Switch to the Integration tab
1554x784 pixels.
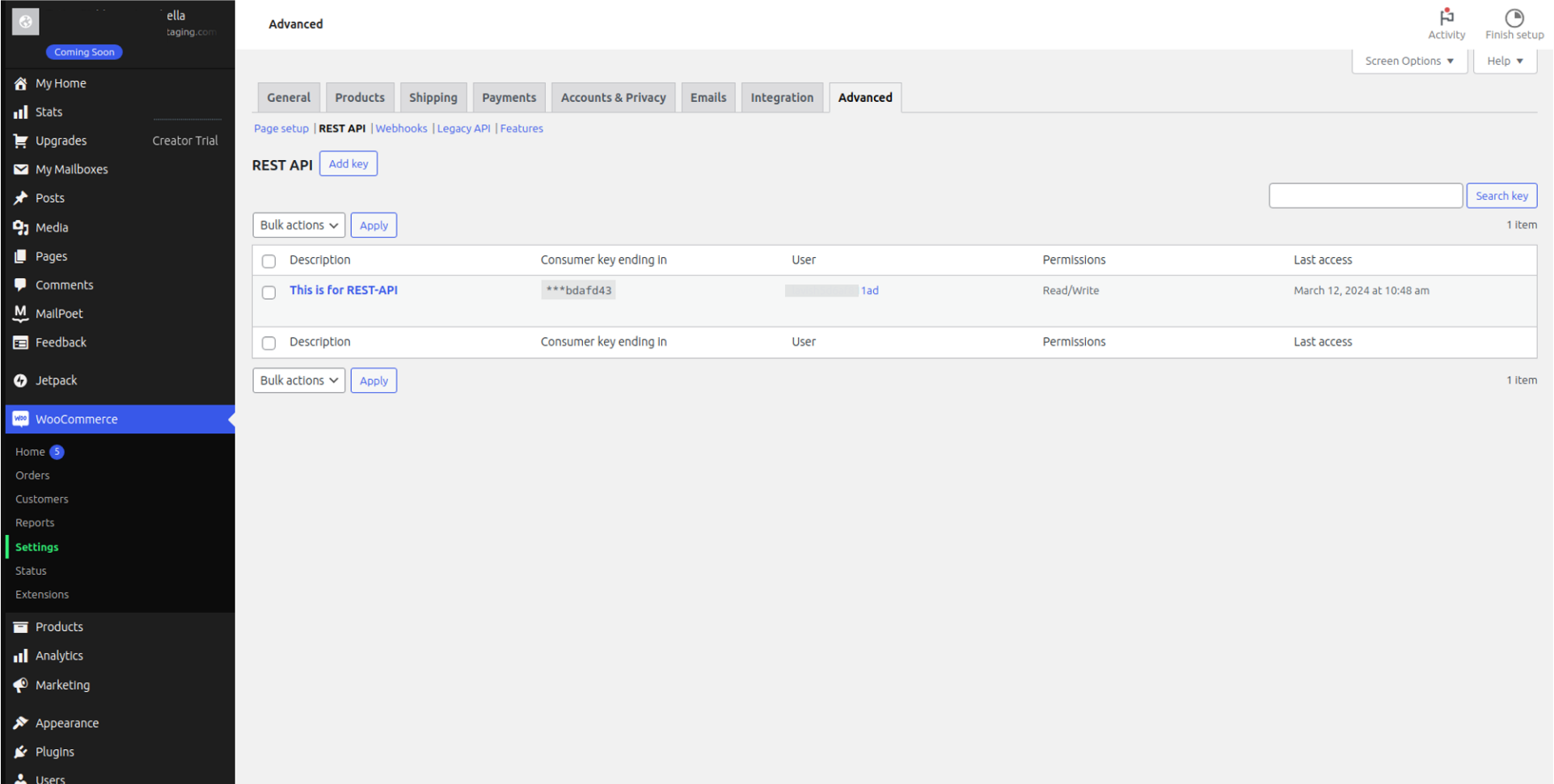point(781,98)
